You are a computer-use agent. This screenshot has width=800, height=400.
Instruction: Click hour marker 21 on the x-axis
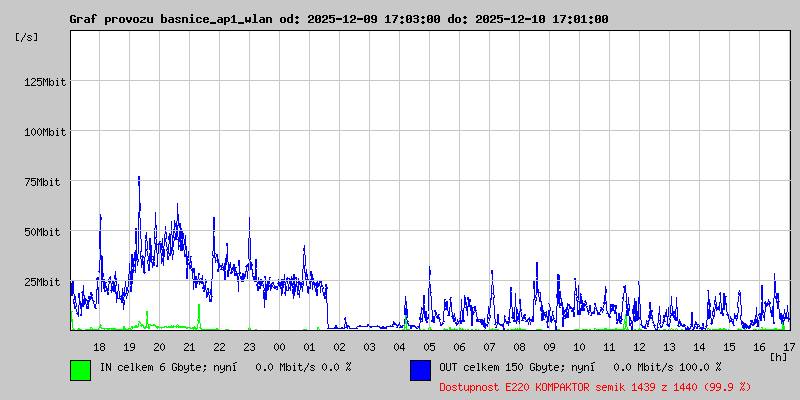pos(189,346)
